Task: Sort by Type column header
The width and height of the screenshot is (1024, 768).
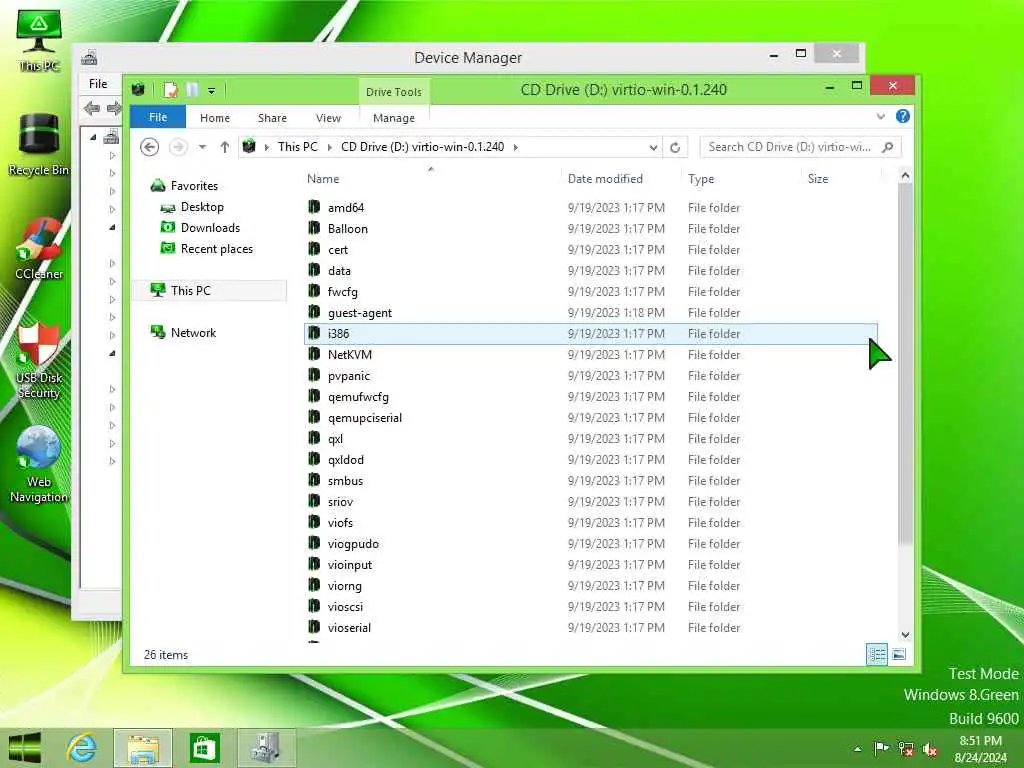Action: click(701, 178)
